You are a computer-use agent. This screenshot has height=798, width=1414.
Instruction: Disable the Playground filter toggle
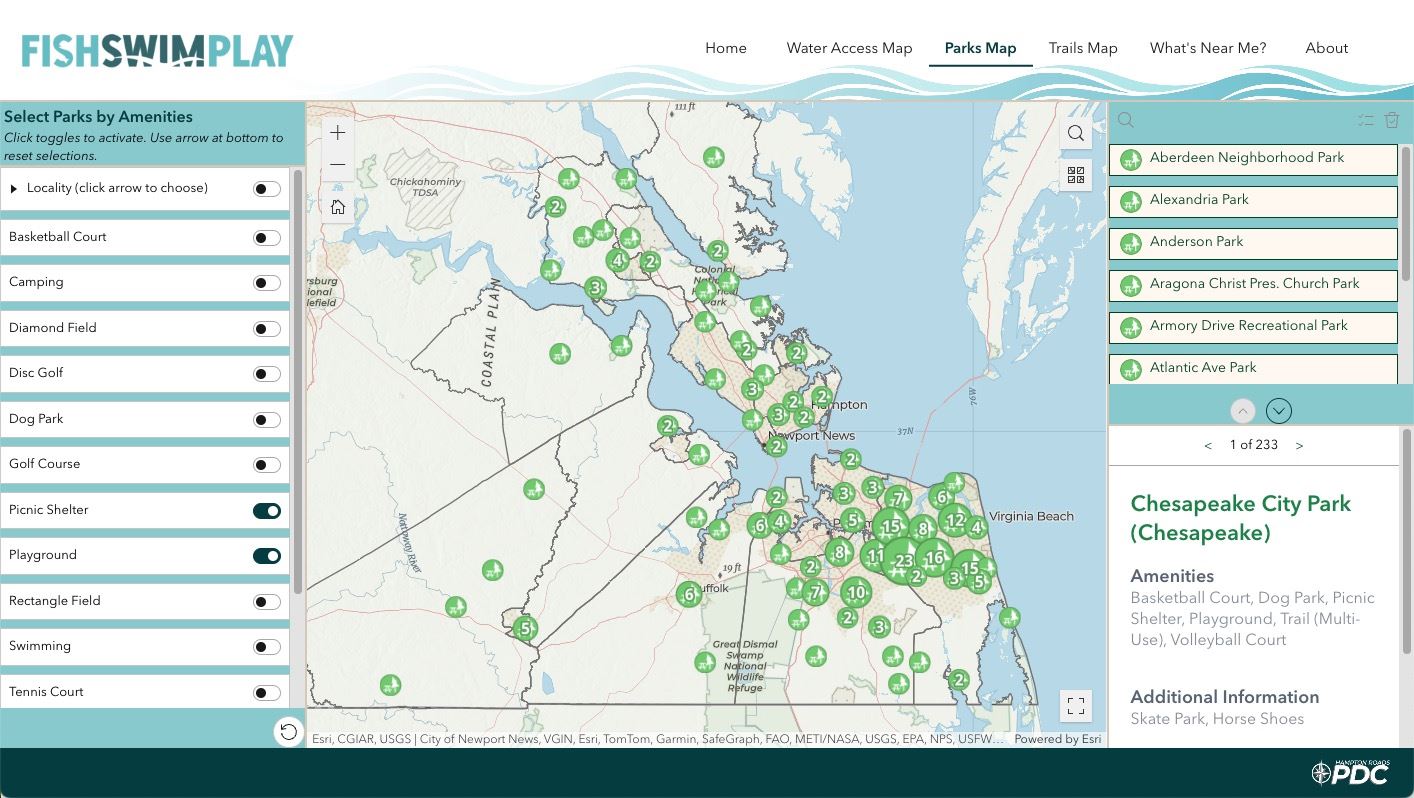[267, 556]
